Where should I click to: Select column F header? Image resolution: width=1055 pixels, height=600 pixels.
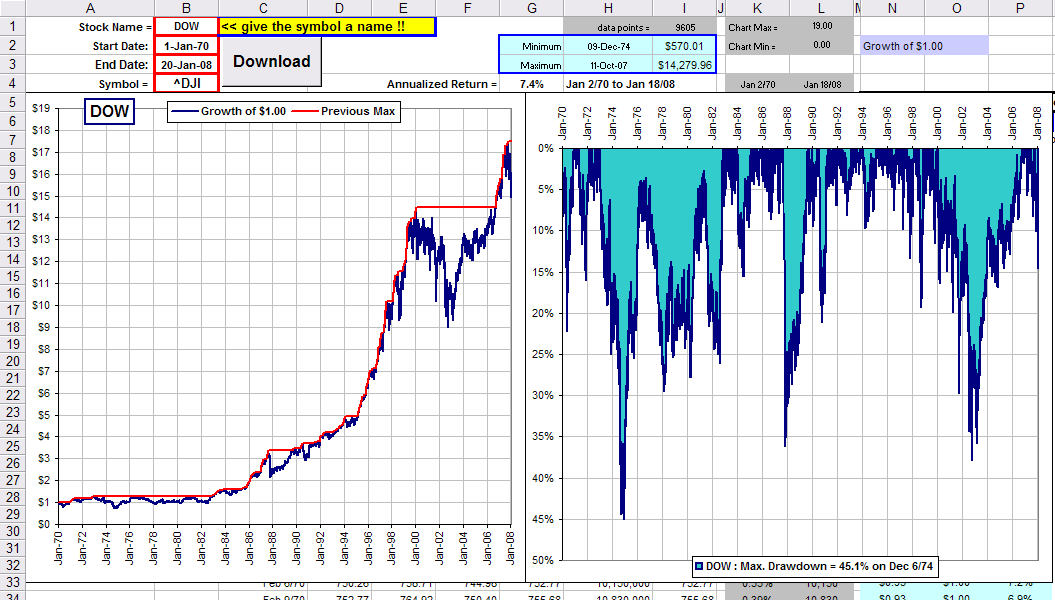467,8
